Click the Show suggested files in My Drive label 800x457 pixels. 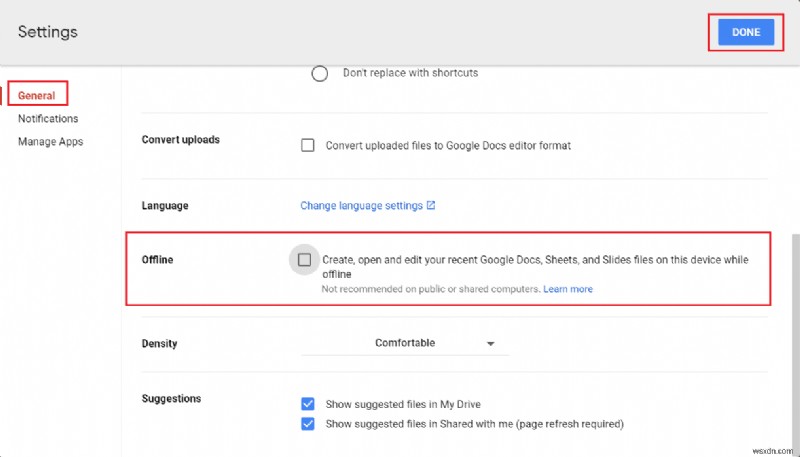coord(403,404)
